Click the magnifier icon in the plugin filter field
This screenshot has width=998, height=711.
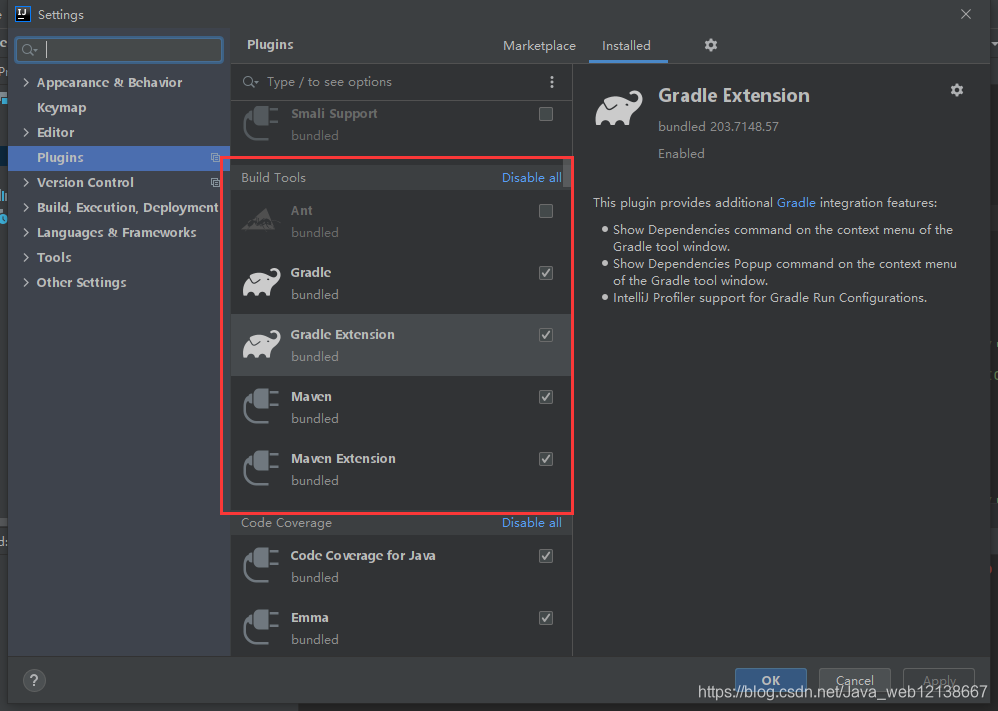pyautogui.click(x=250, y=82)
